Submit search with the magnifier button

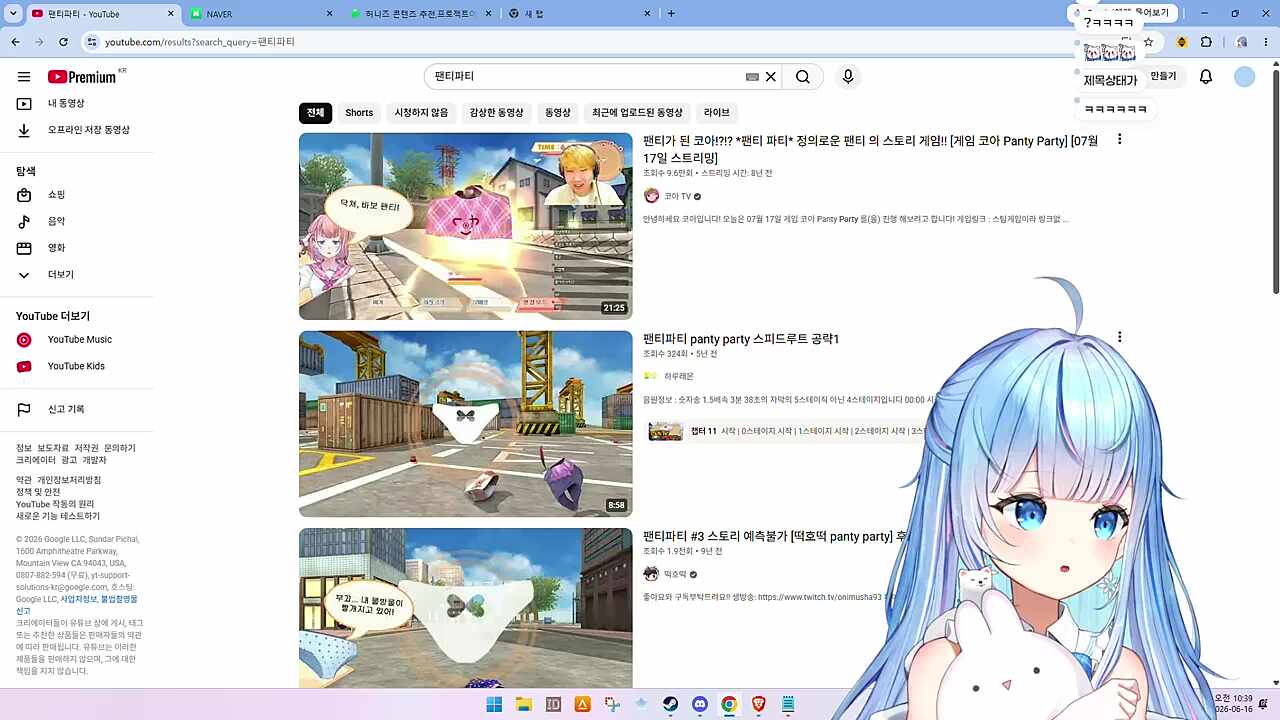click(803, 77)
